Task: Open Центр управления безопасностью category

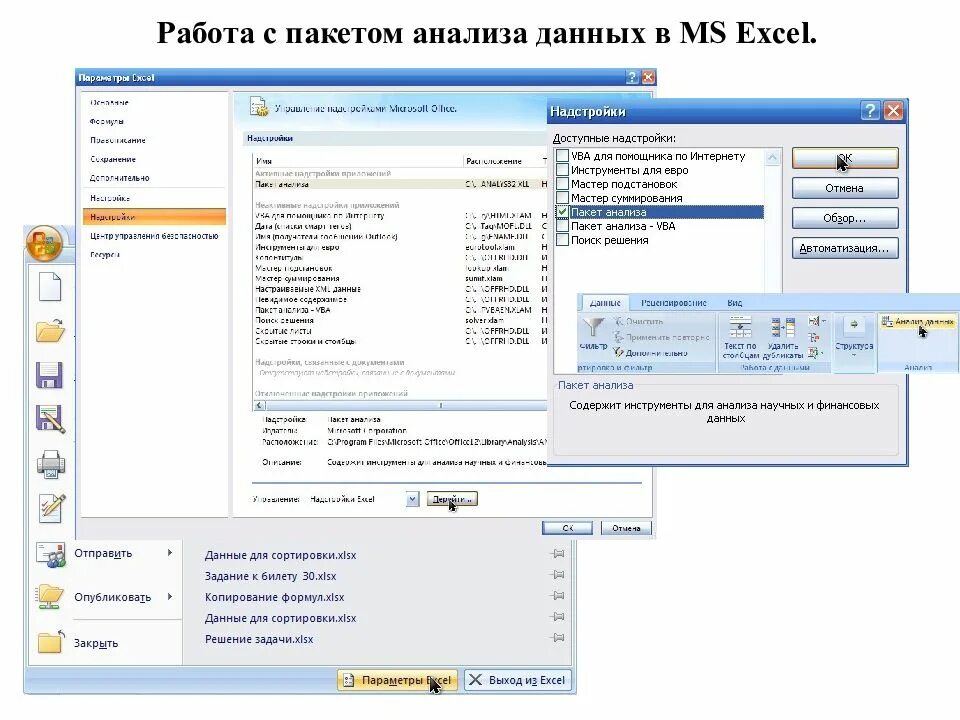Action: [154, 236]
